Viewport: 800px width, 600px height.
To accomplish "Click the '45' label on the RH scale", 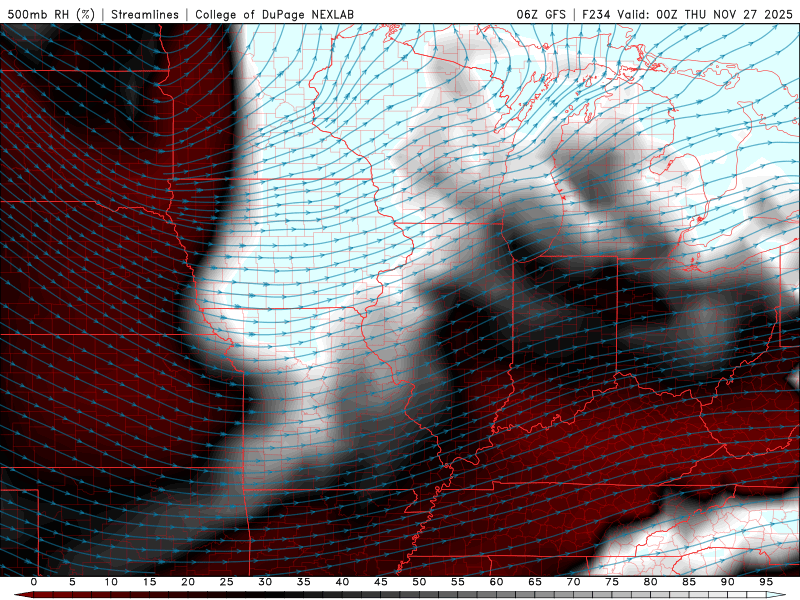I will point(381,582).
